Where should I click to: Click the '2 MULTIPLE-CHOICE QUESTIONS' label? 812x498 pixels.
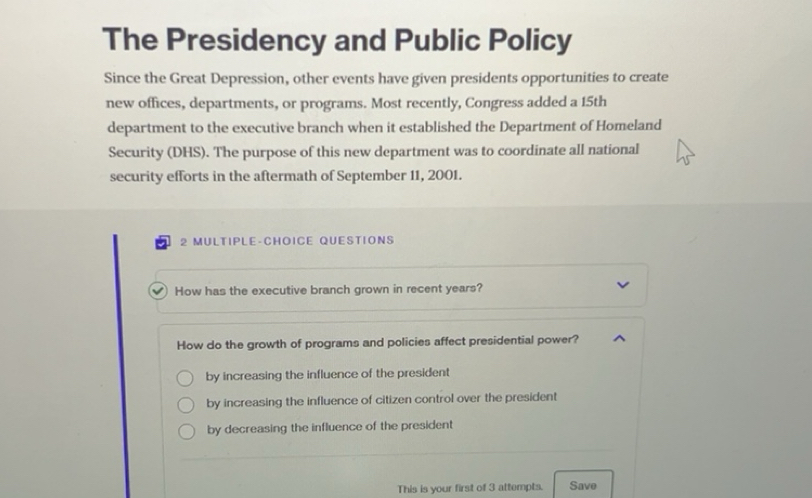(287, 241)
